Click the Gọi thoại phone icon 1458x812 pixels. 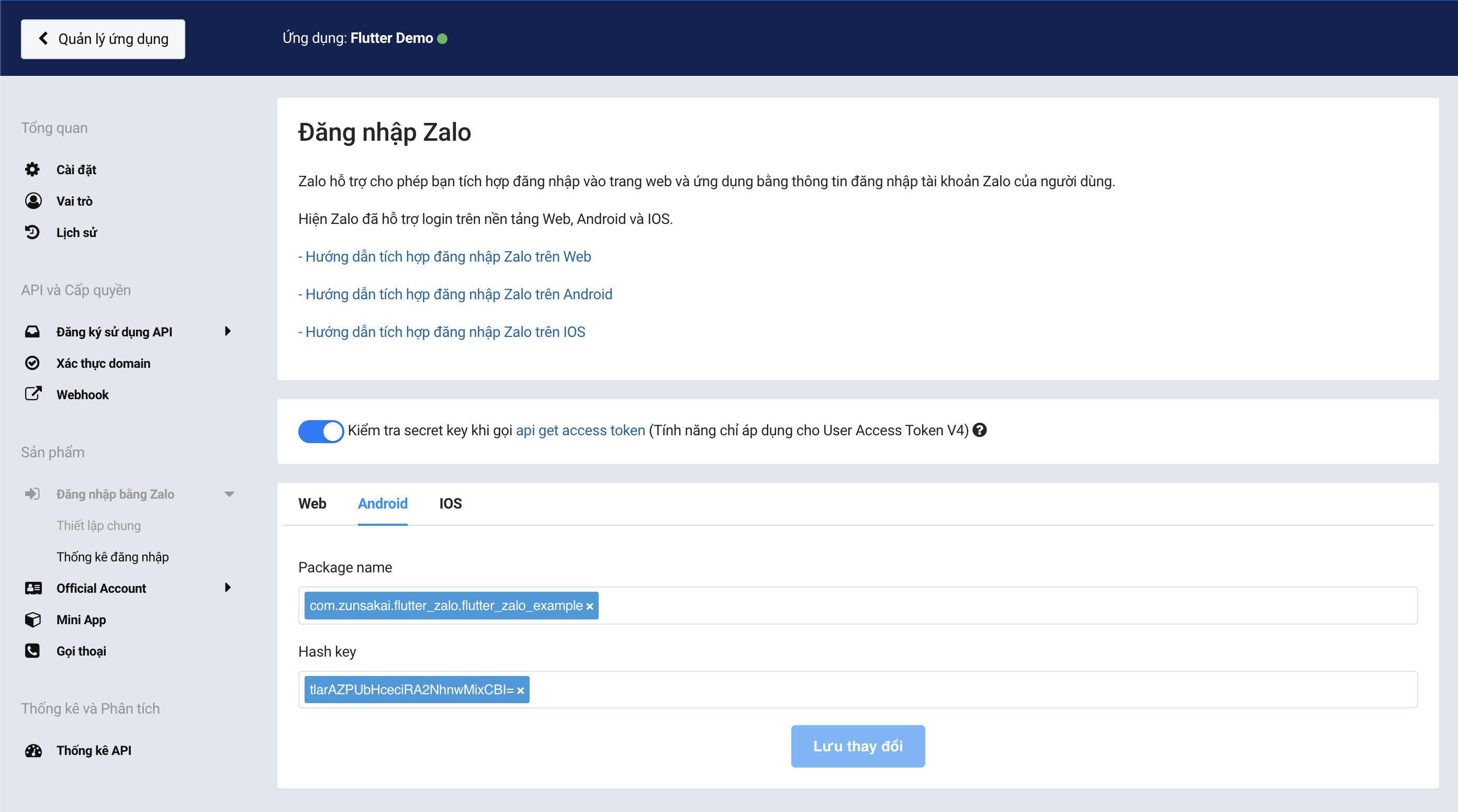(32, 651)
